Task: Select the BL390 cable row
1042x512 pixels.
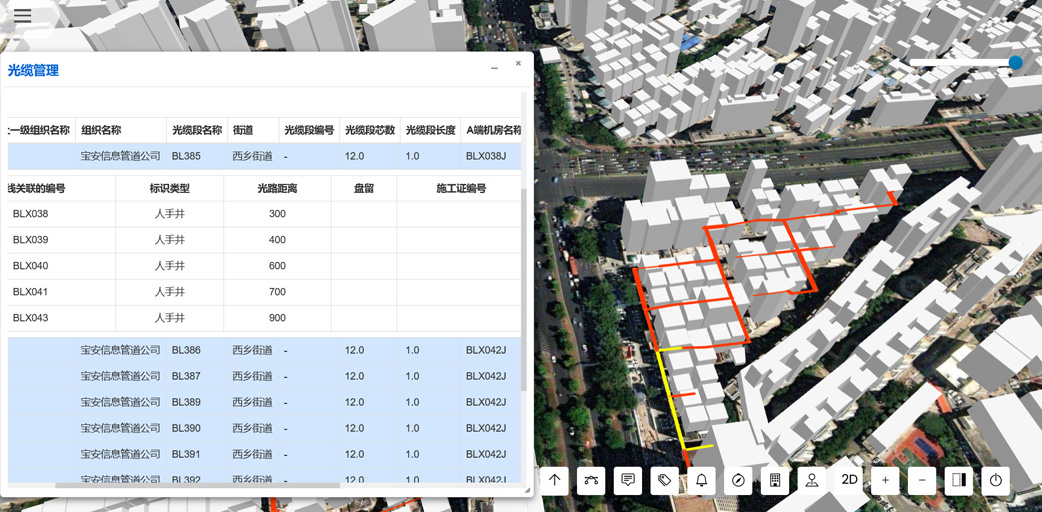Action: pos(264,428)
